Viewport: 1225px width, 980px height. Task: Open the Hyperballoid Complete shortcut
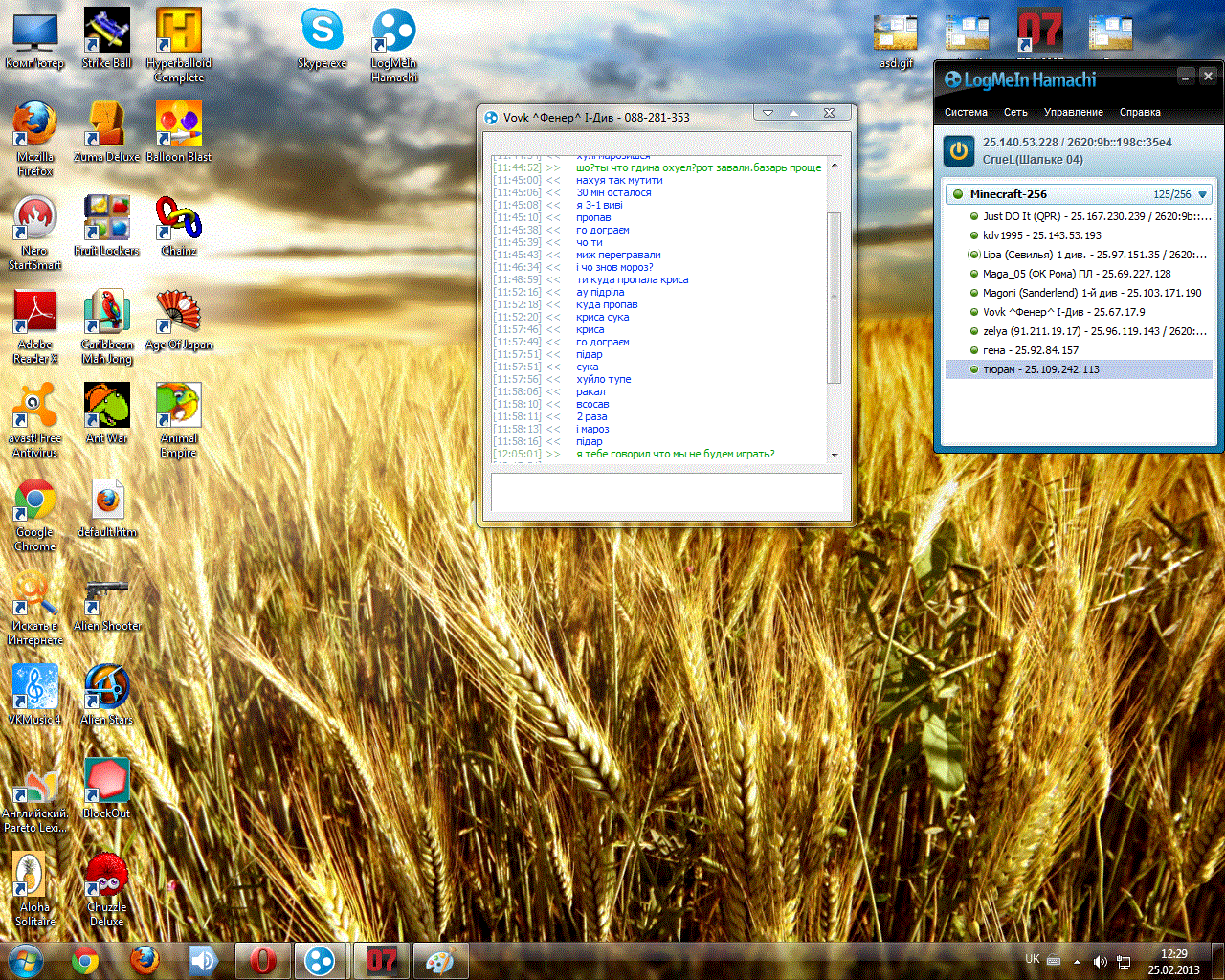pyautogui.click(x=179, y=46)
